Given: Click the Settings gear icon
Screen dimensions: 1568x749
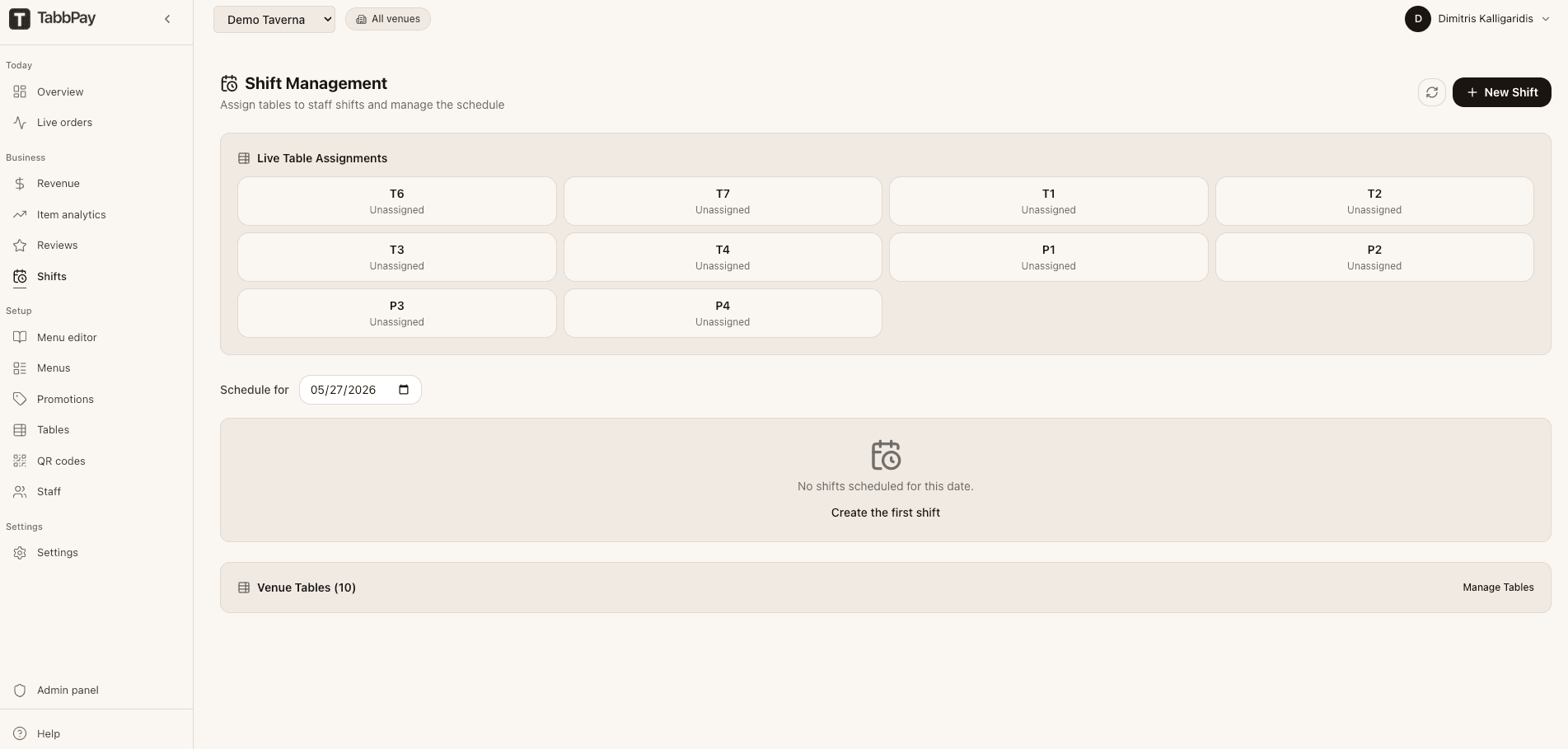Looking at the screenshot, I should [20, 553].
